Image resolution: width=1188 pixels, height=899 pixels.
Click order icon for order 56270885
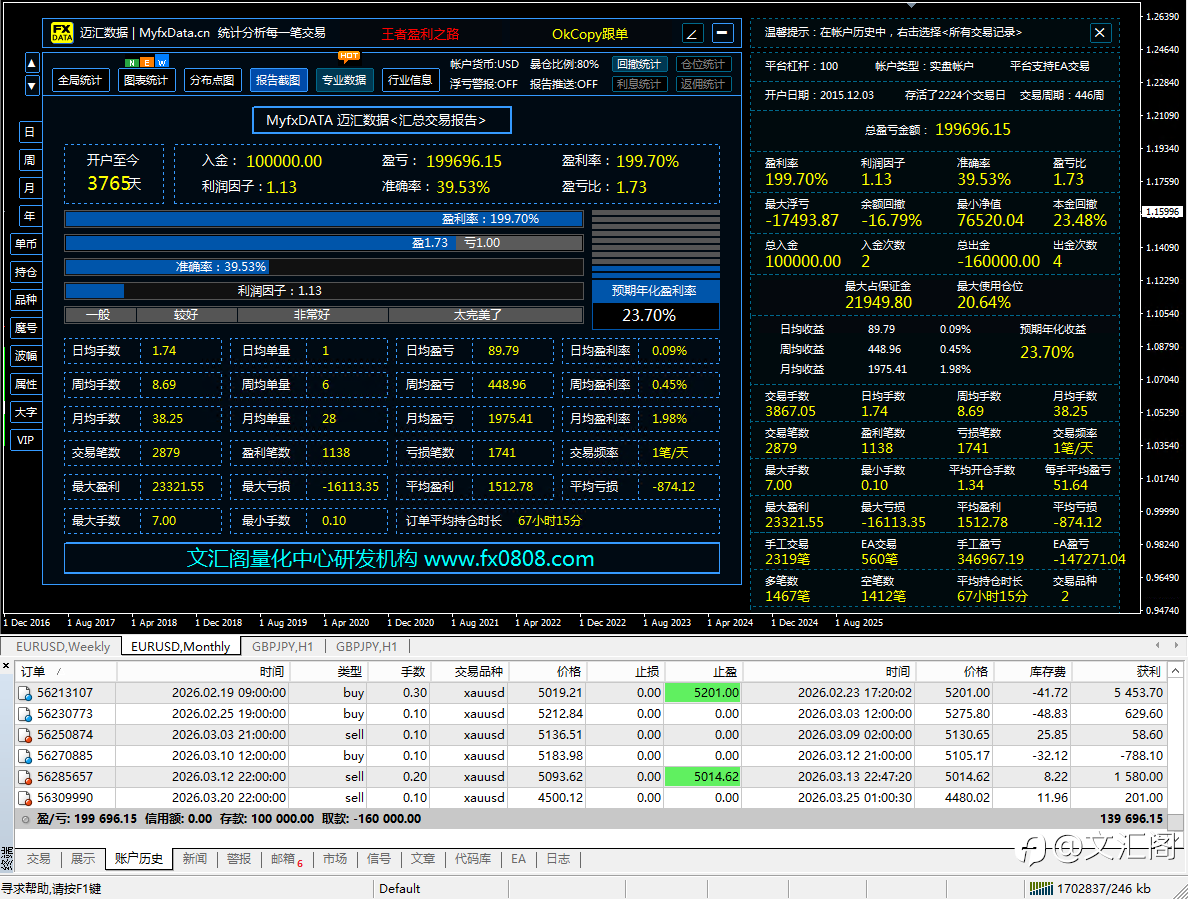tap(24, 756)
